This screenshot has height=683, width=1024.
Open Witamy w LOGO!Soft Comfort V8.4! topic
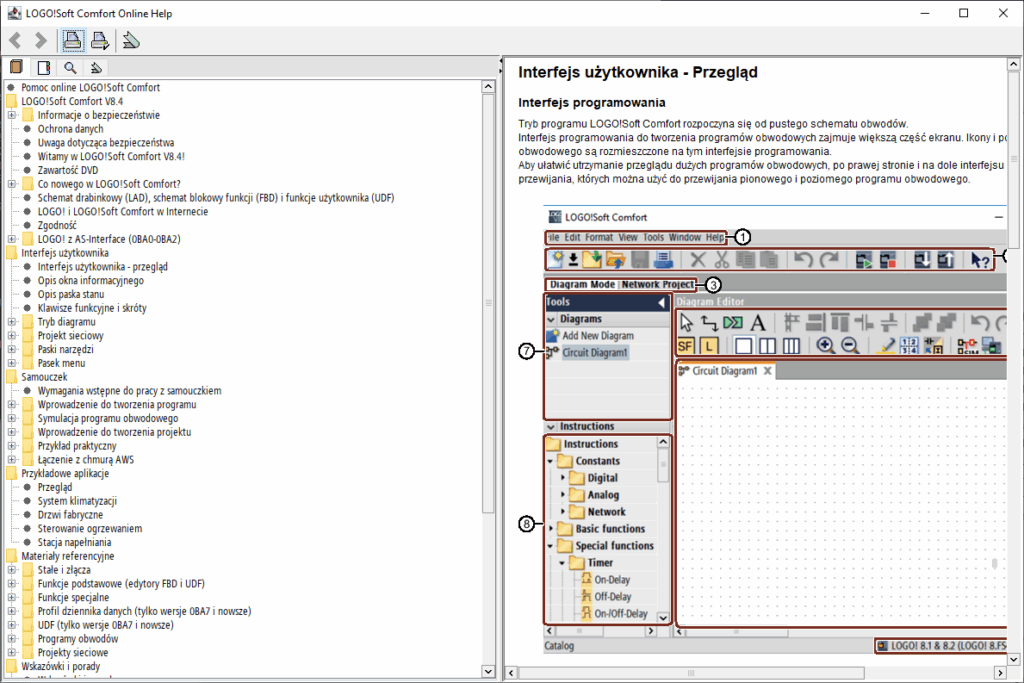coord(111,156)
